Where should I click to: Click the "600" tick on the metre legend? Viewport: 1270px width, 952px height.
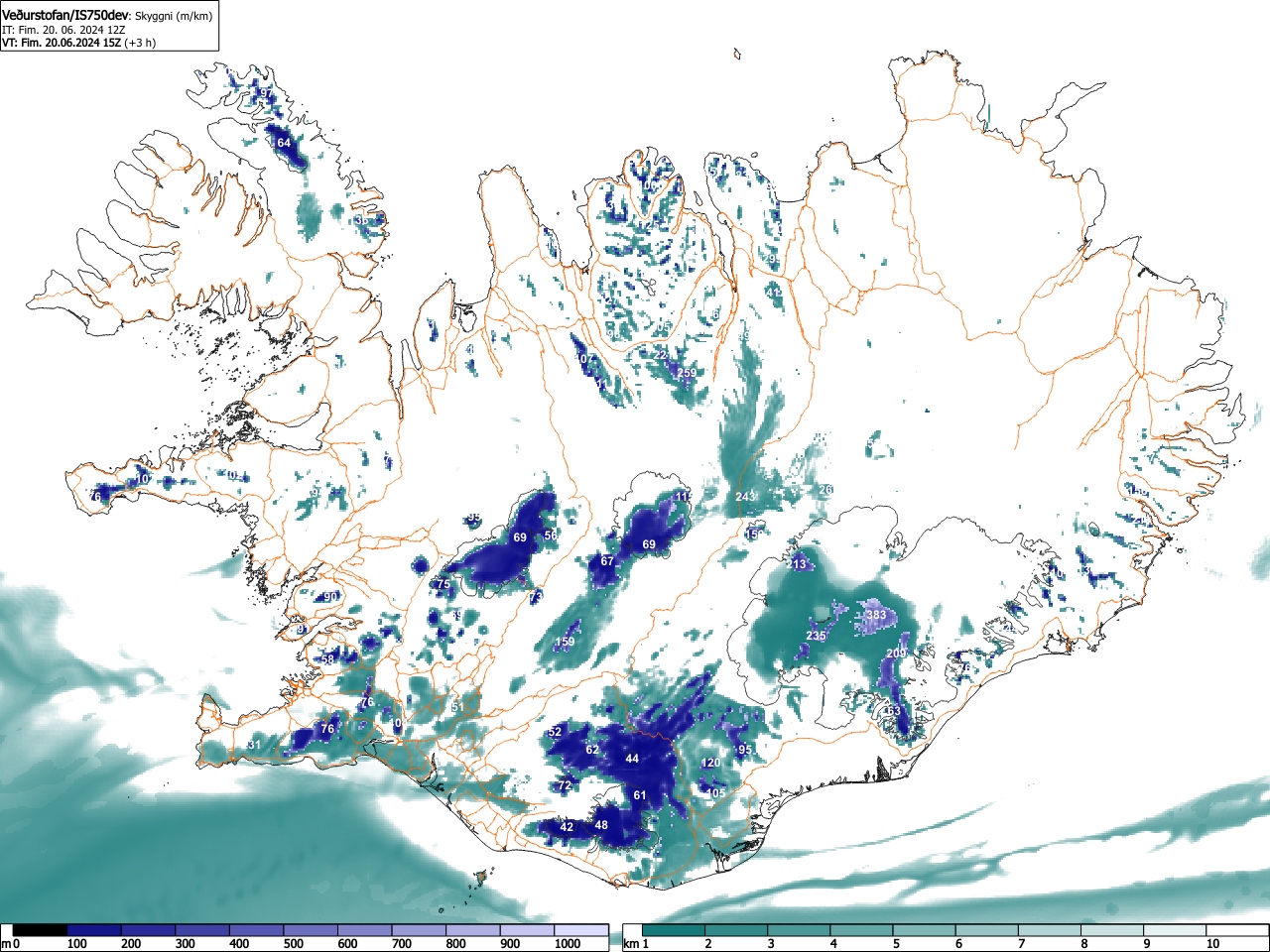(x=347, y=944)
